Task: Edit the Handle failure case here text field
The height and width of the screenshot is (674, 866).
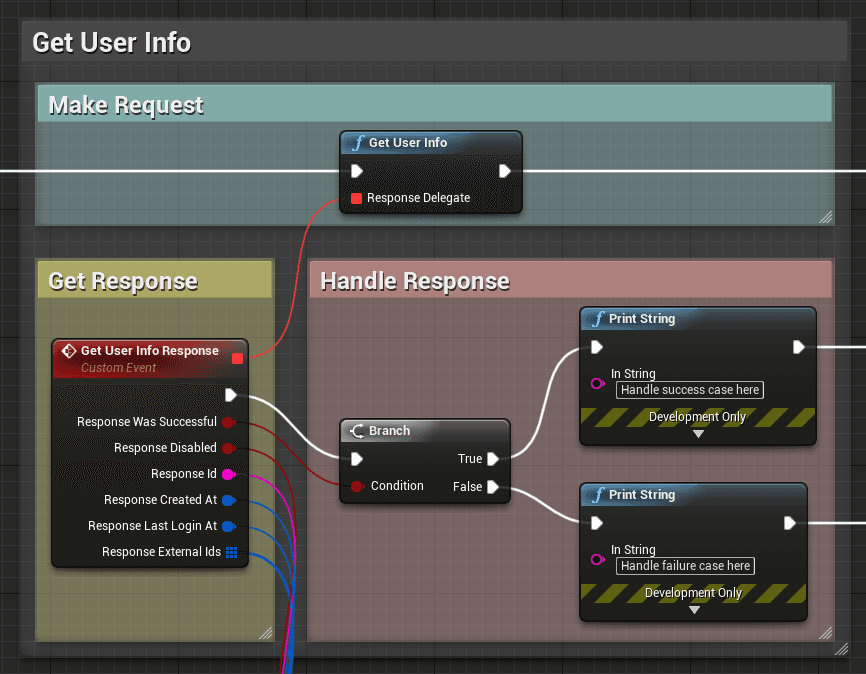Action: click(x=685, y=566)
